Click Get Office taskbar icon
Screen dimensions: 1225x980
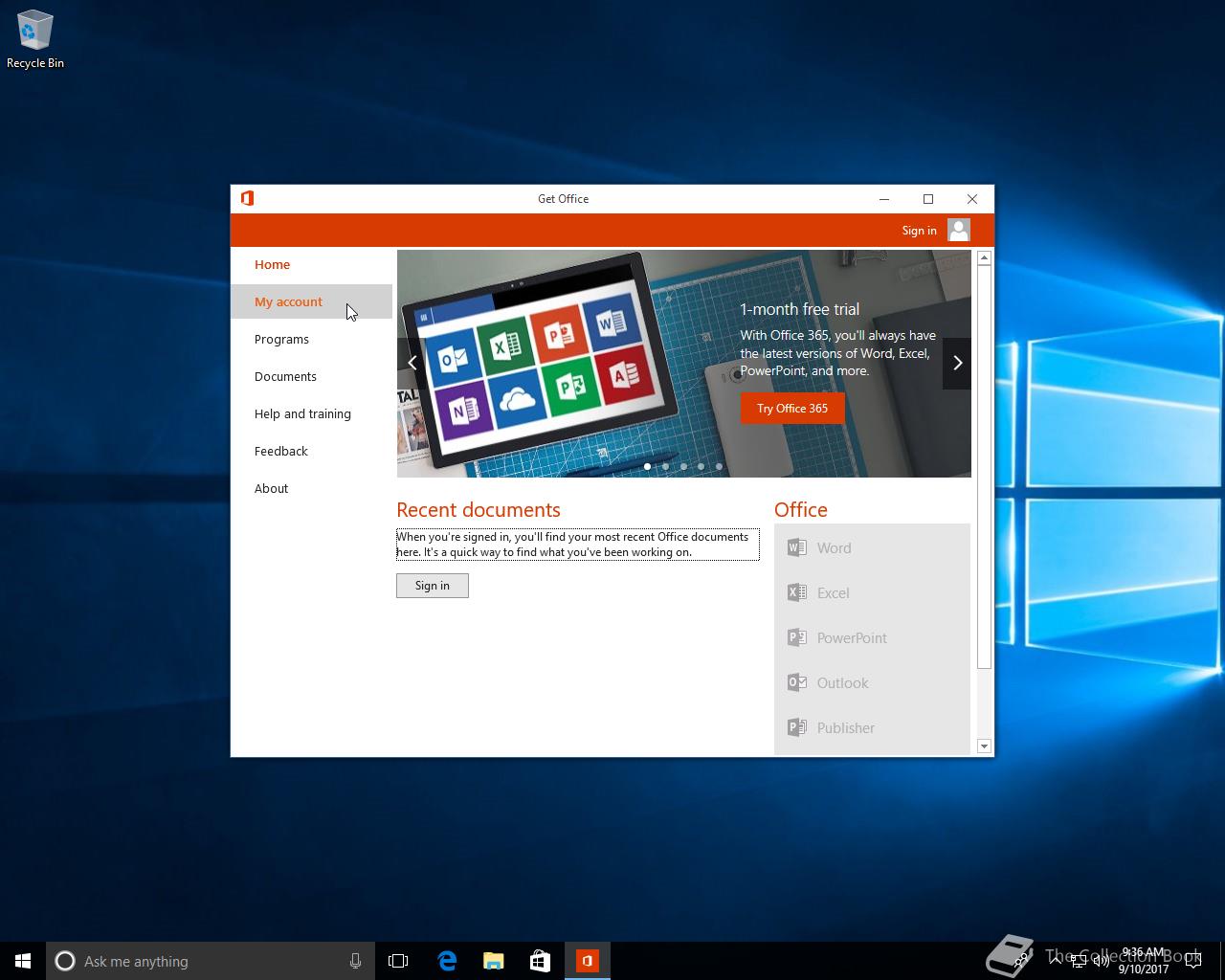click(588, 961)
